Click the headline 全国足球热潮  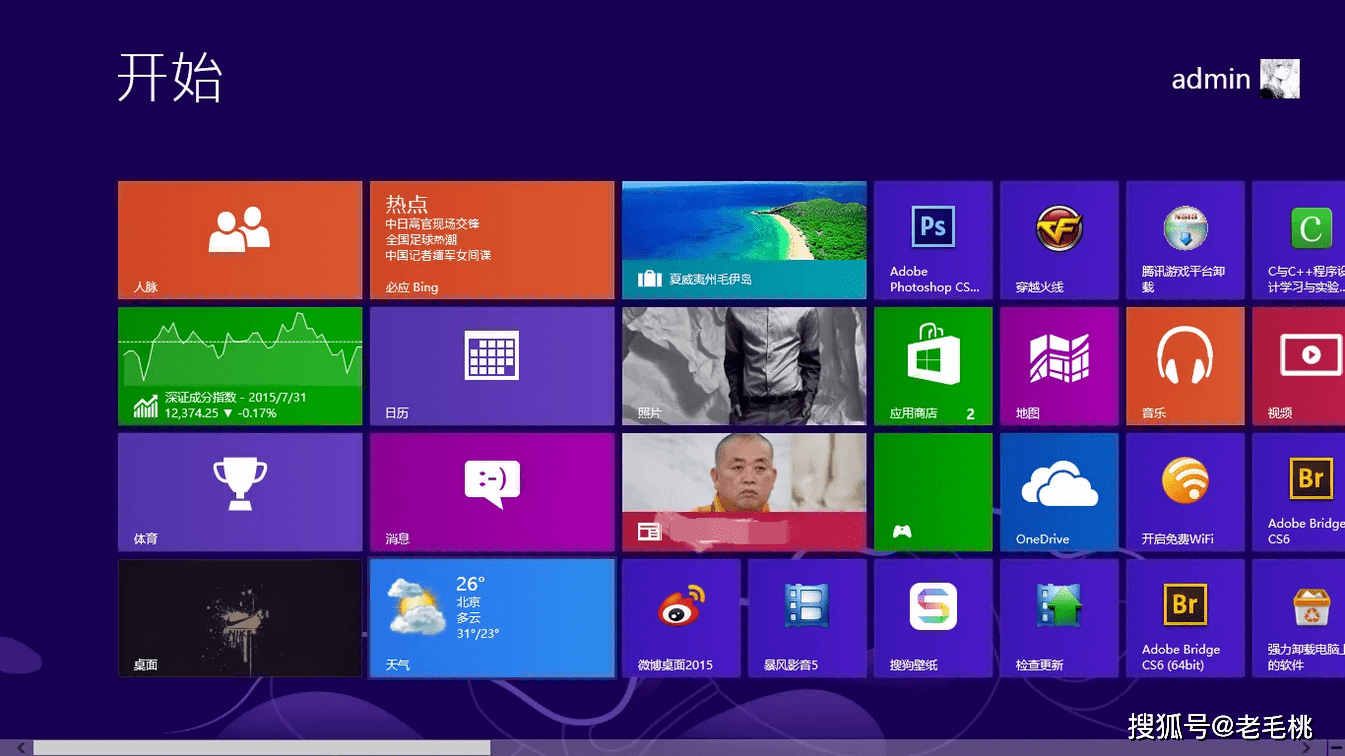click(x=421, y=240)
